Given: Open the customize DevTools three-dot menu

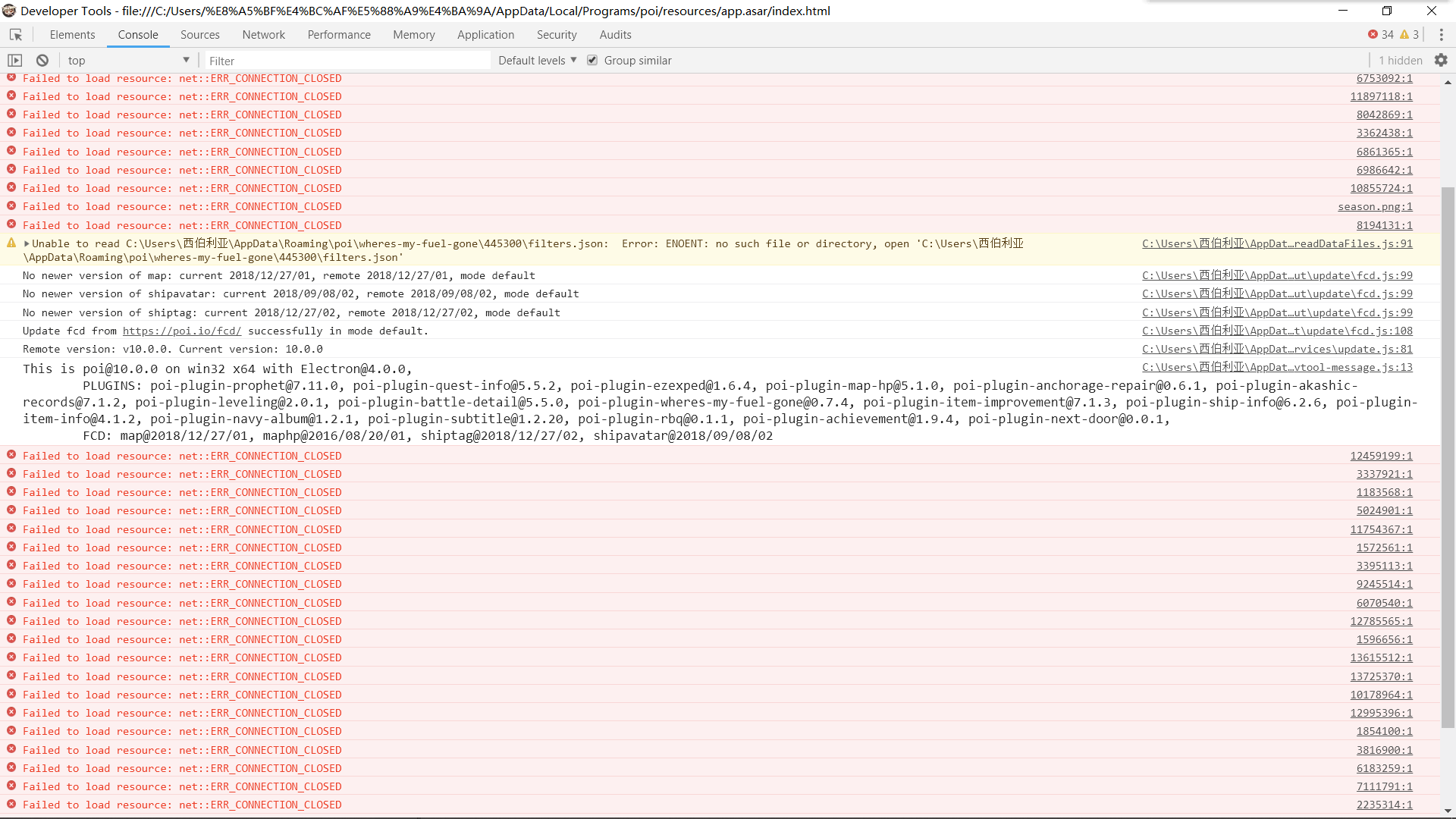Looking at the screenshot, I should click(1442, 34).
